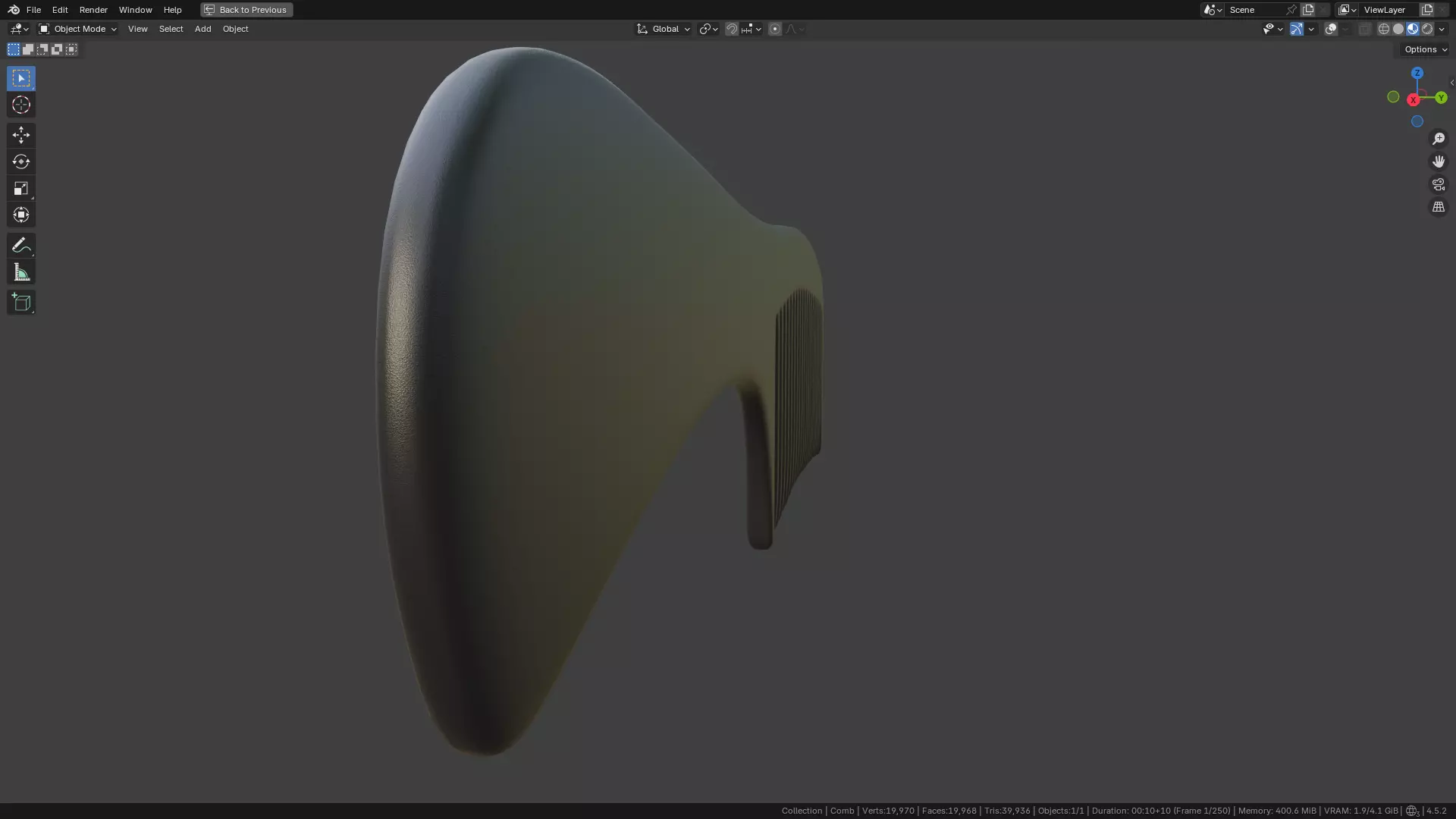Open the Global transform orientation dropdown

pos(664,29)
